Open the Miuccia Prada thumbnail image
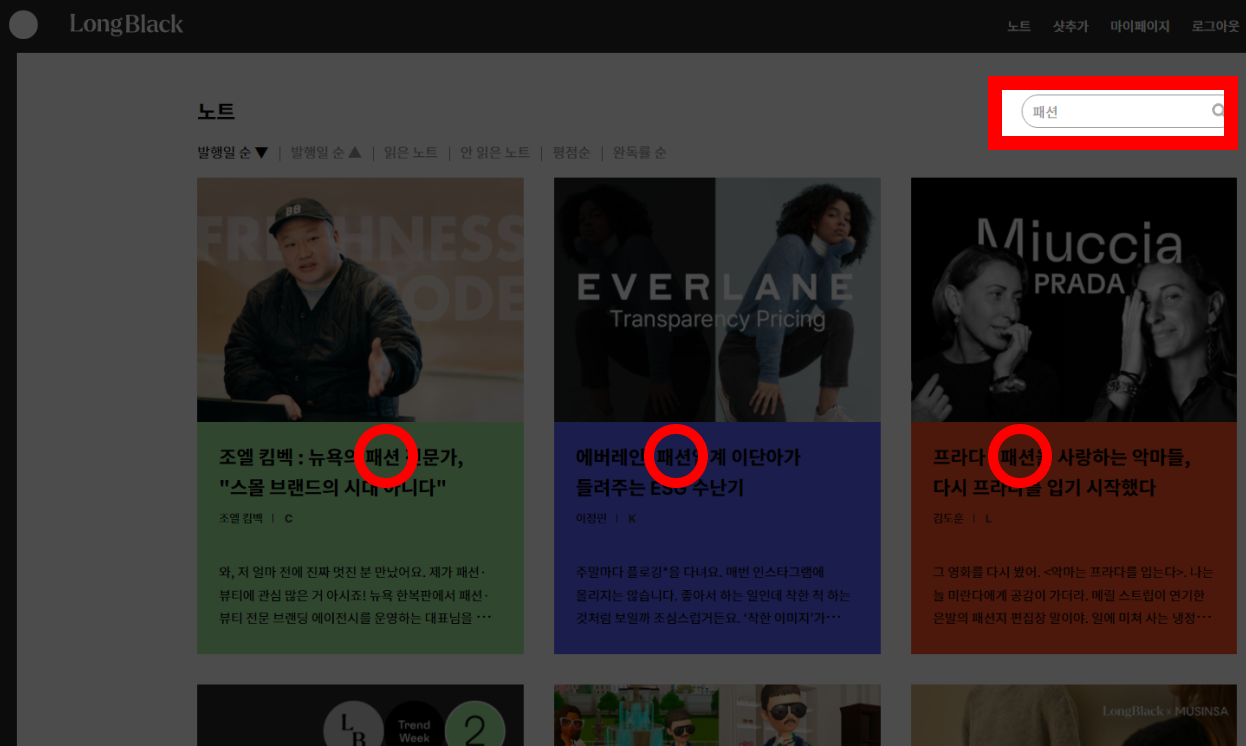 coord(1074,300)
